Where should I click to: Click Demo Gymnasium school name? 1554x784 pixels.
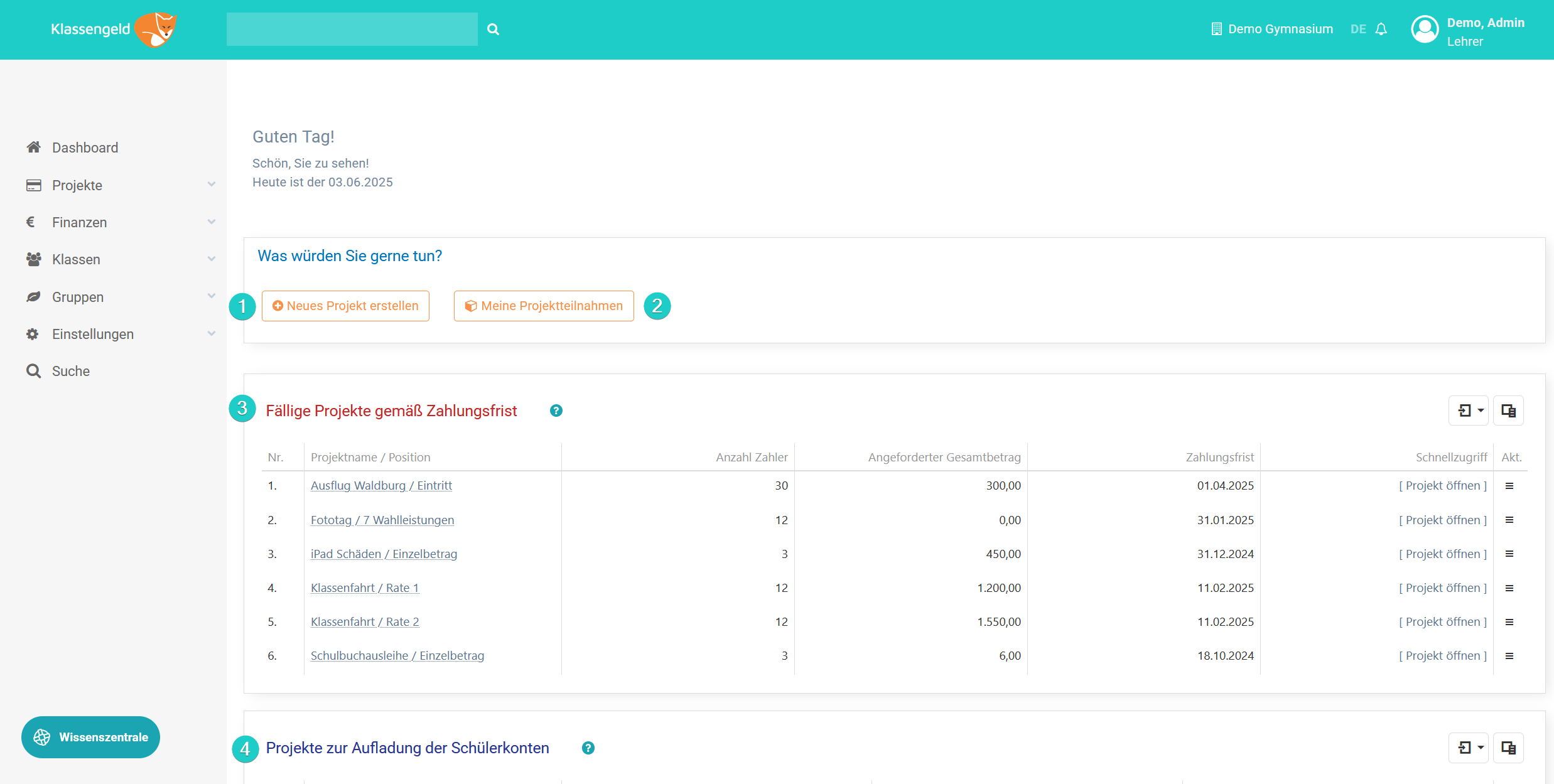(x=1280, y=29)
